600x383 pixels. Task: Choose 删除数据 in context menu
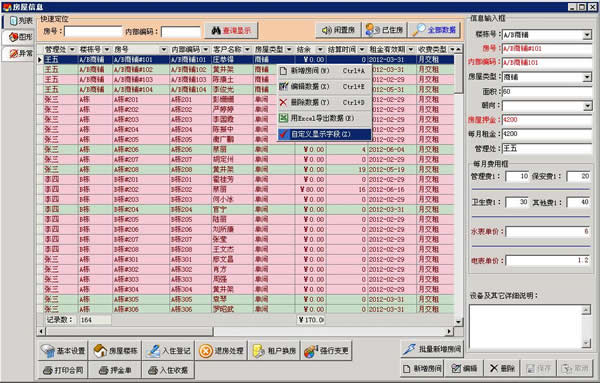[x=324, y=103]
